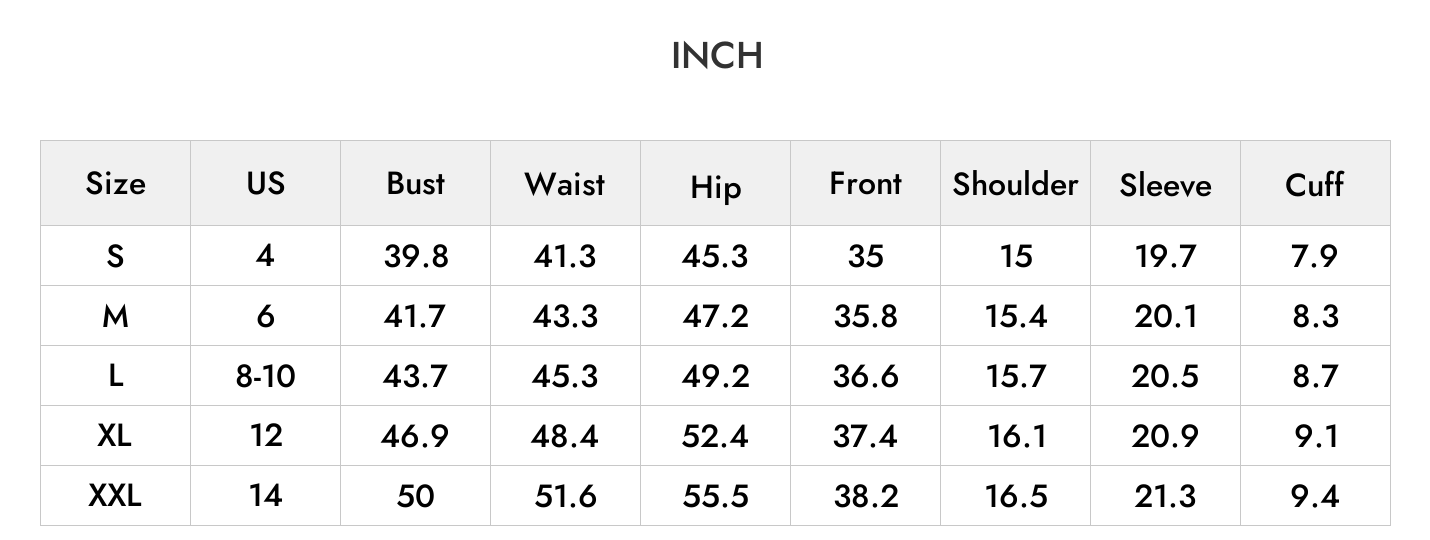The image size is (1430, 540).
Task: Select the Size column header
Action: coord(115,183)
